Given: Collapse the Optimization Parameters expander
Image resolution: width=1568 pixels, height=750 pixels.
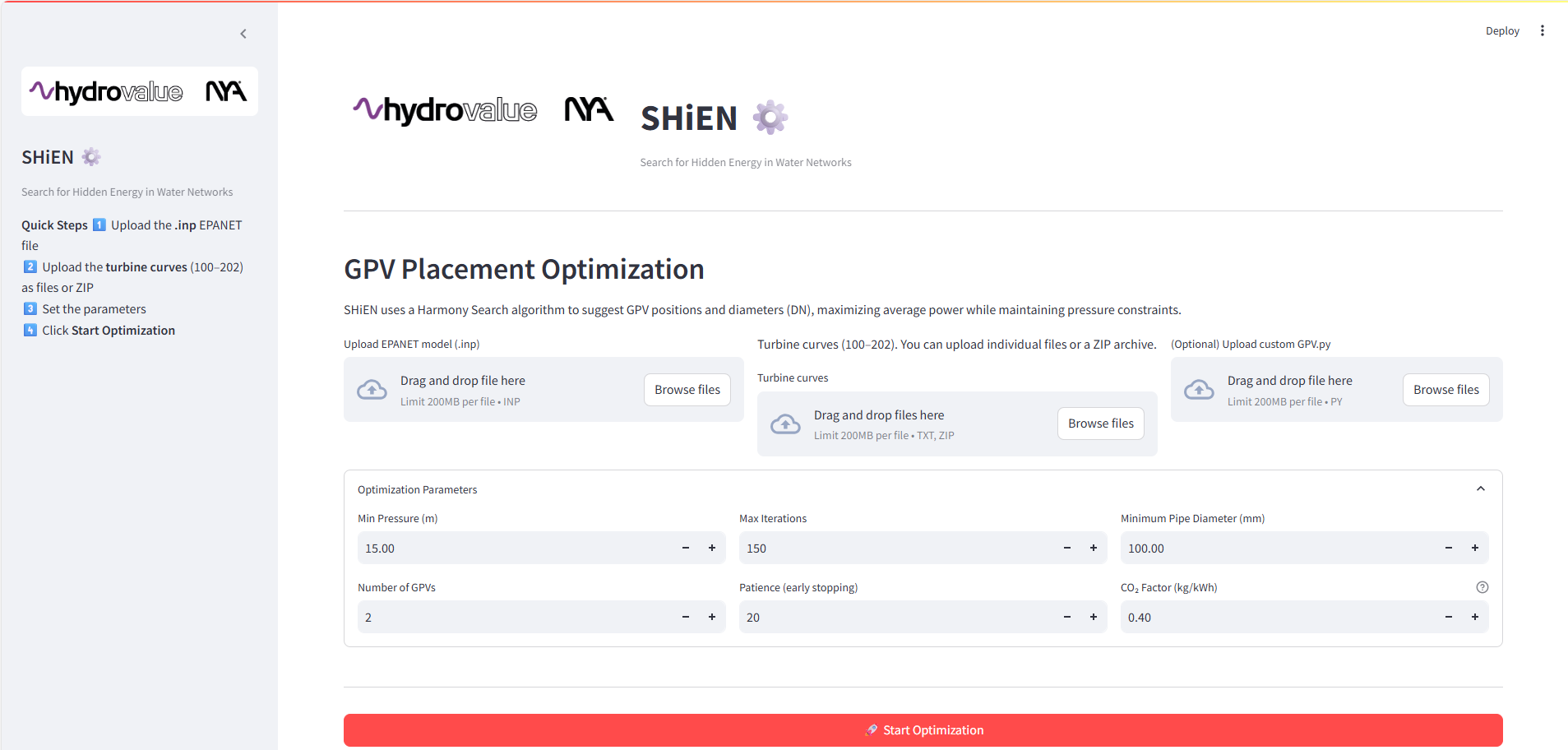Looking at the screenshot, I should tap(1481, 488).
